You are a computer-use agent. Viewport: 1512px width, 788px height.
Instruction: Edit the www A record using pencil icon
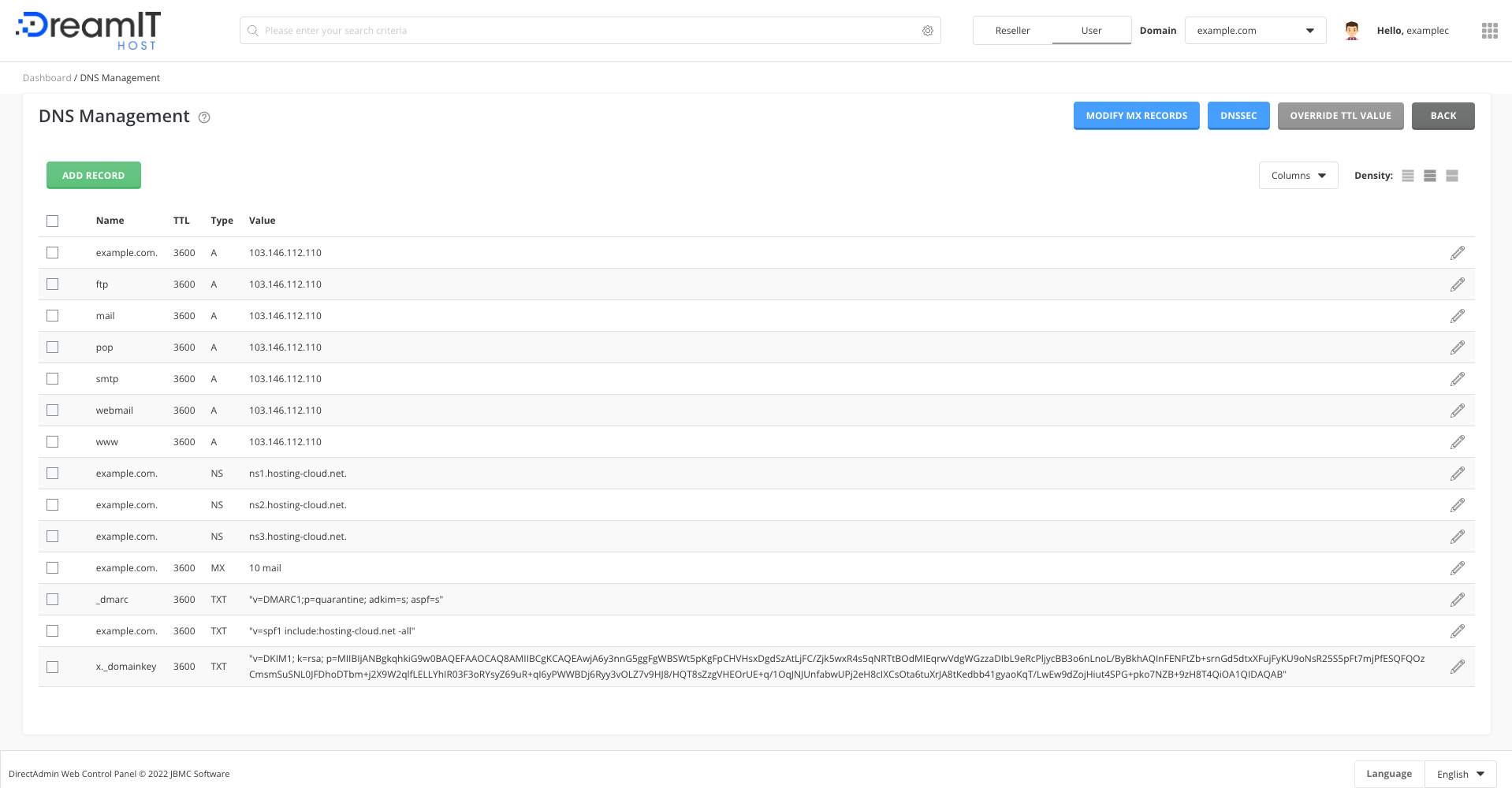coord(1458,441)
